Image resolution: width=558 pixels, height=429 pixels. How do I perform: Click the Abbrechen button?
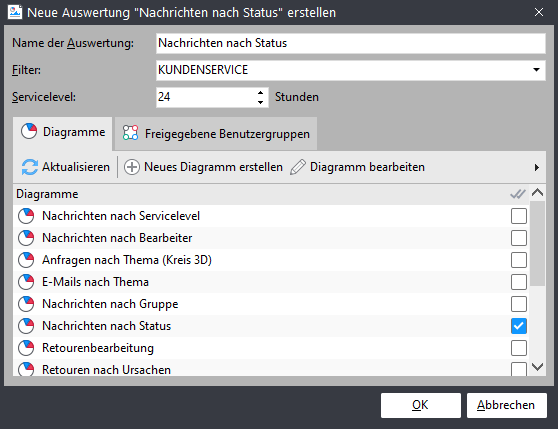click(x=506, y=405)
